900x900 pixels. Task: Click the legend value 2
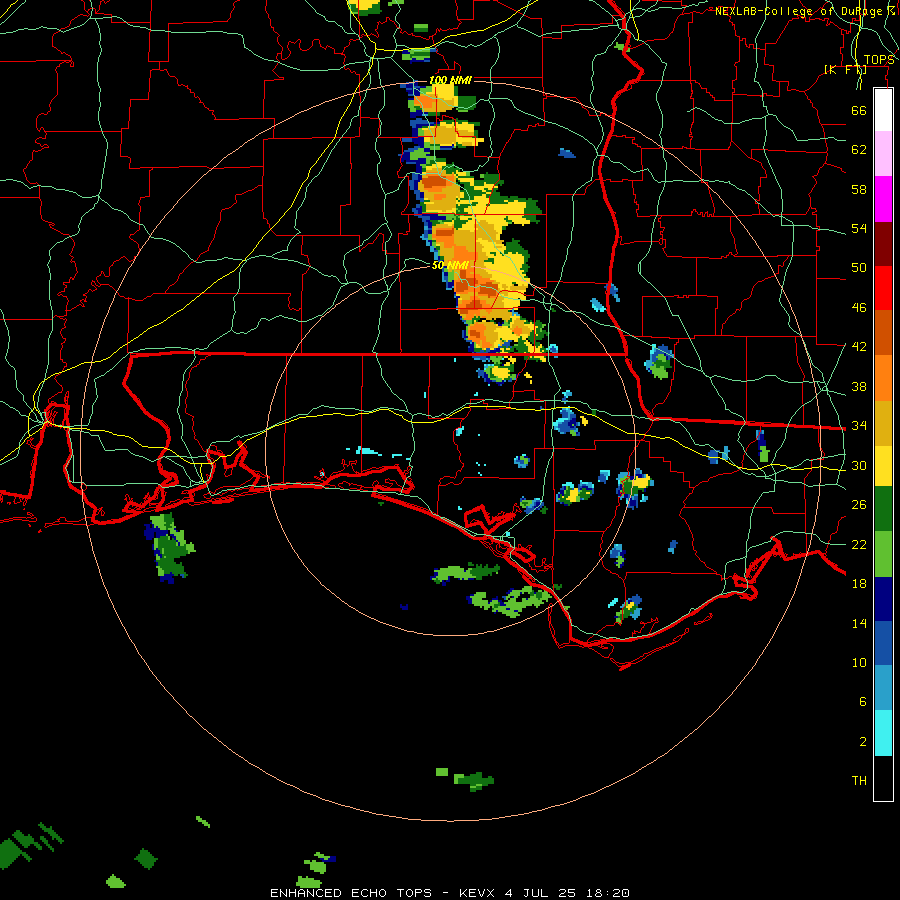pyautogui.click(x=862, y=742)
